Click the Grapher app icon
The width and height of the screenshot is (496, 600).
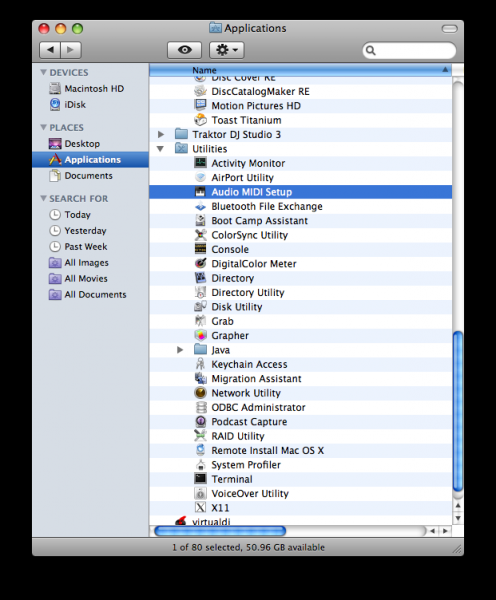click(200, 335)
